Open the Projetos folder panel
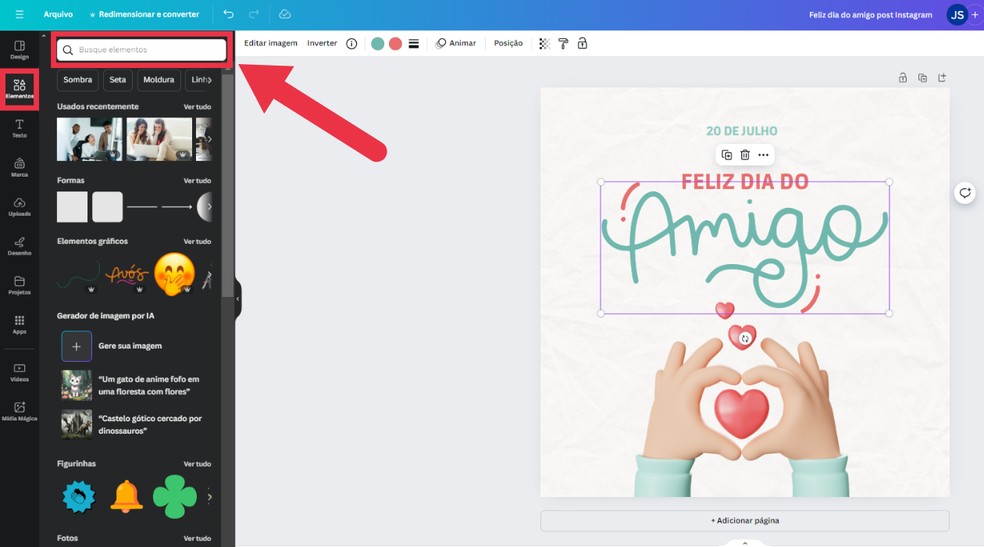This screenshot has height=547, width=984. click(x=19, y=285)
